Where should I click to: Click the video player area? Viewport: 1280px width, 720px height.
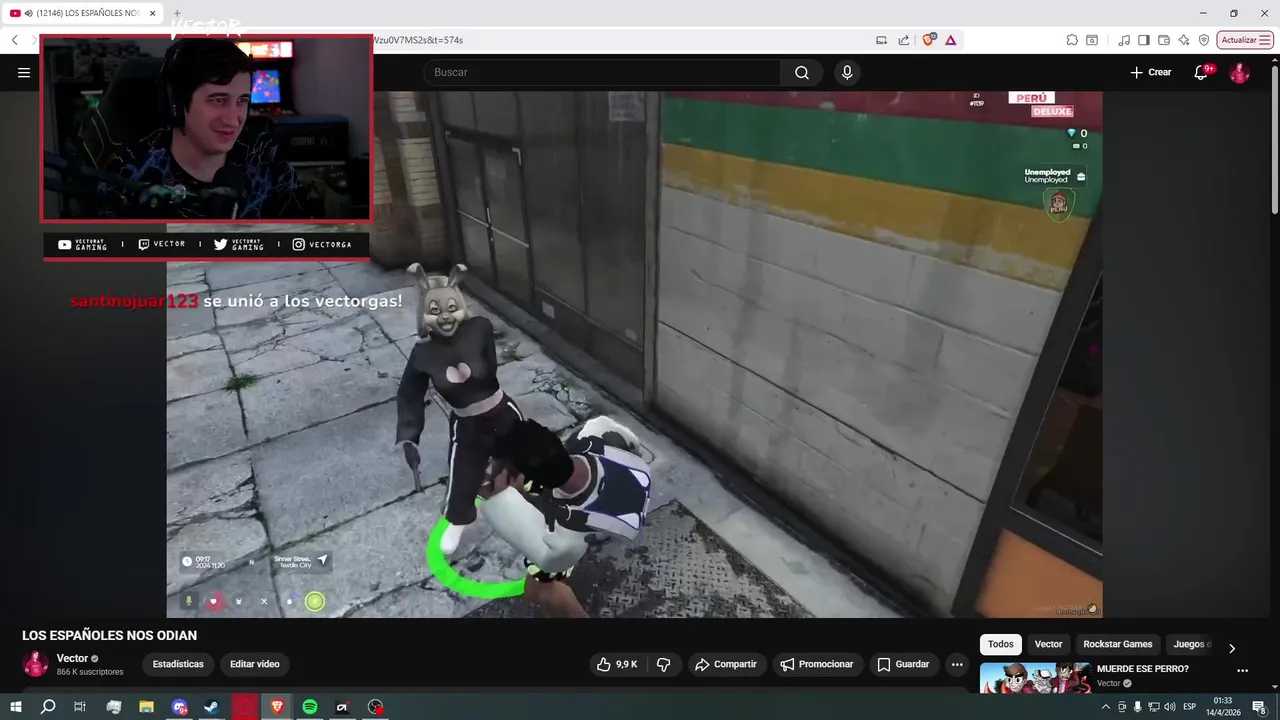pos(634,354)
